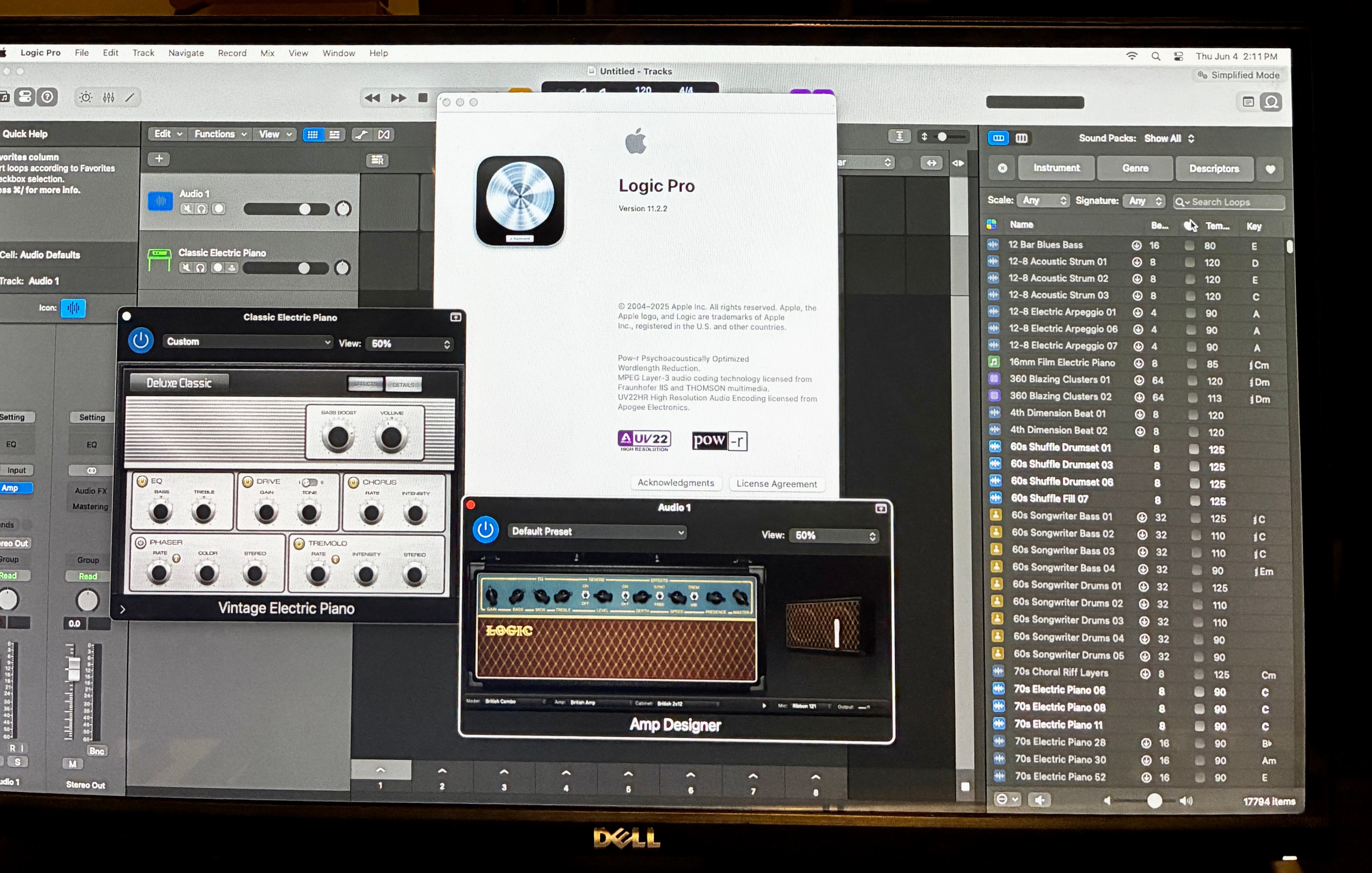Screen dimensions: 1372x873
Task: Open the Inspector from the control bar
Action: point(26,97)
